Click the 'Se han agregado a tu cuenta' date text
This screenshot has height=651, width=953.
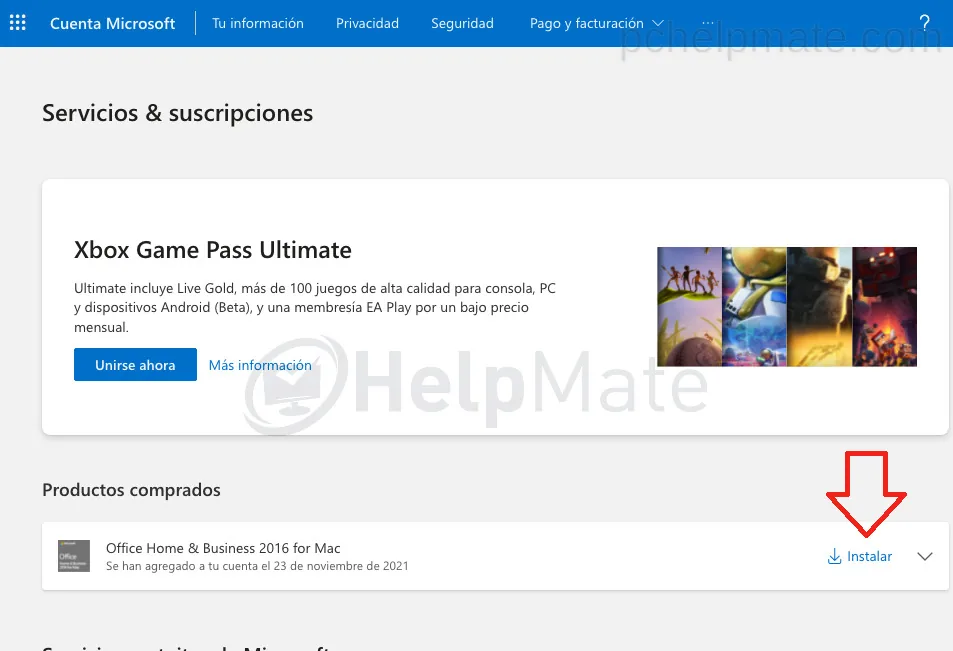pyautogui.click(x=257, y=566)
